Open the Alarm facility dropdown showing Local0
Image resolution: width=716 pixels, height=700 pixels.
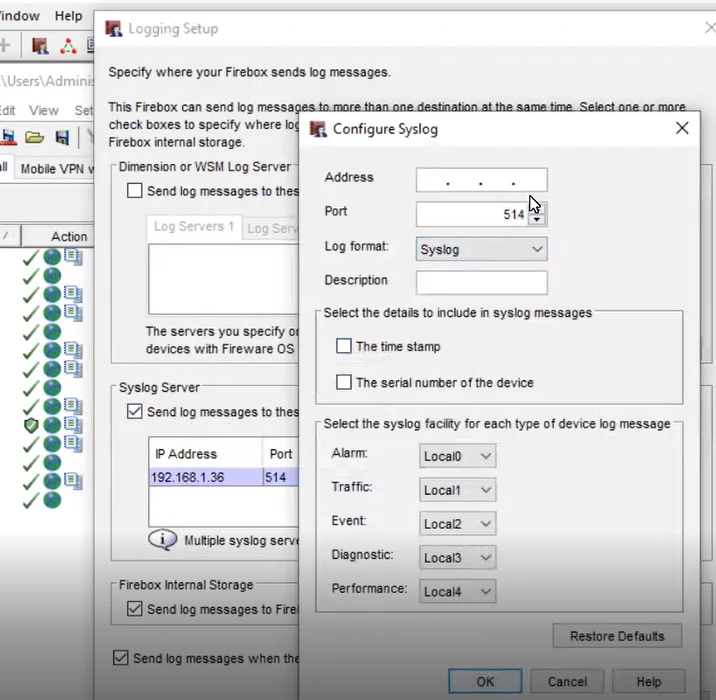457,456
